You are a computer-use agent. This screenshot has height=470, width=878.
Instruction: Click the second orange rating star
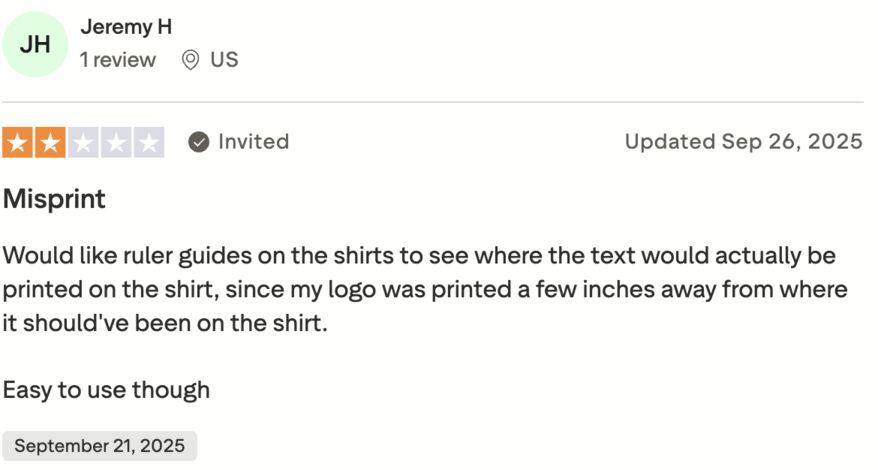click(x=49, y=143)
